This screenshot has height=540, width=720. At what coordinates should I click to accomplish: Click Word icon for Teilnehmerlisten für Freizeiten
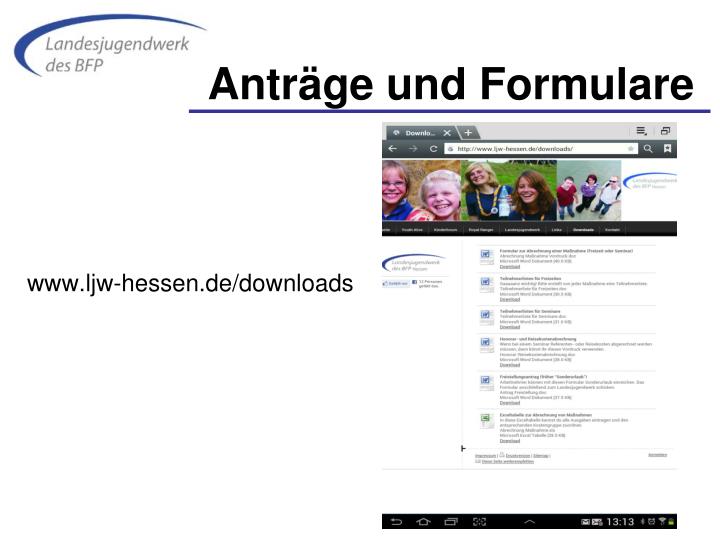(x=486, y=284)
